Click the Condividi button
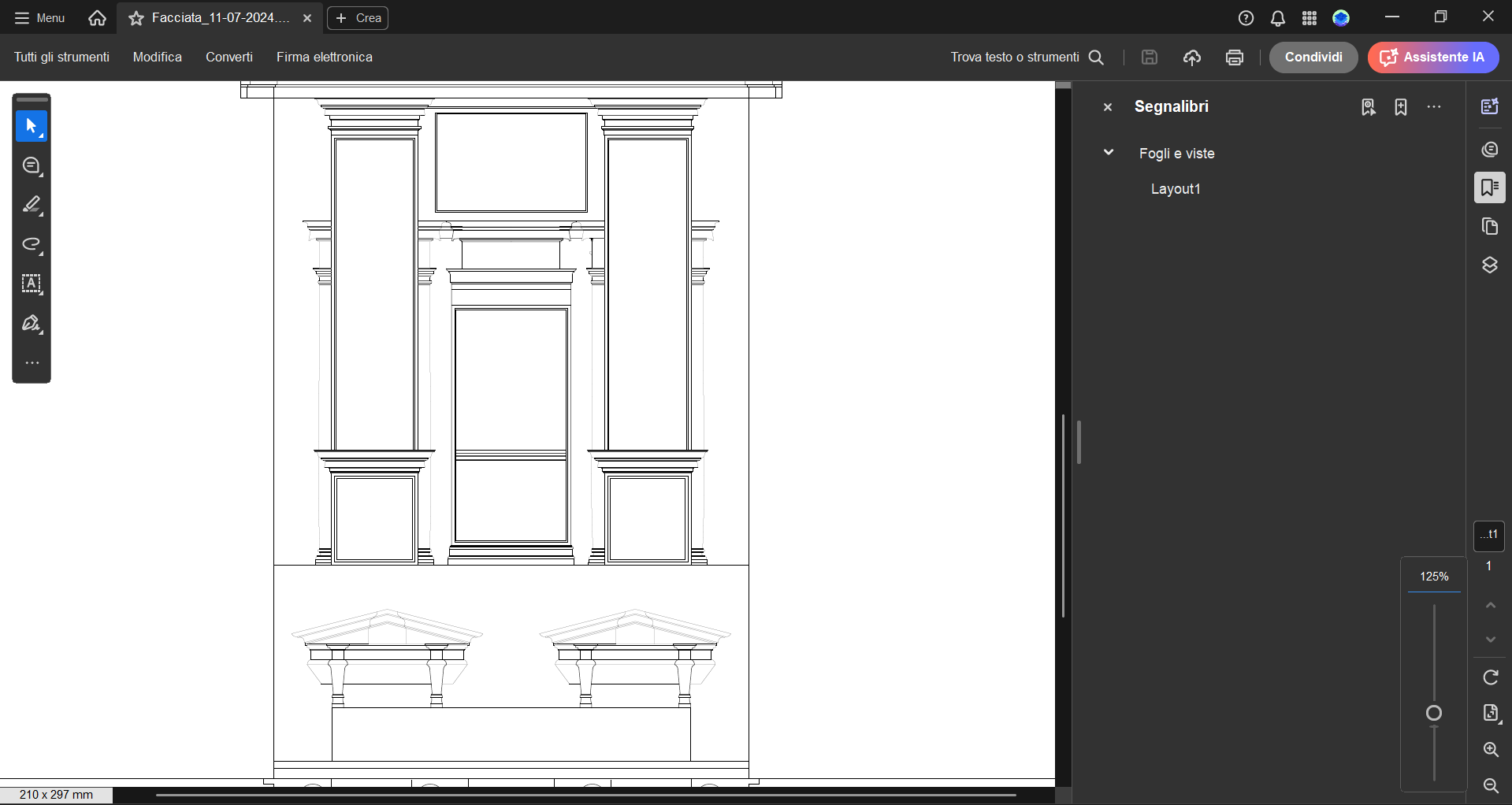Image resolution: width=1512 pixels, height=805 pixels. coord(1313,57)
